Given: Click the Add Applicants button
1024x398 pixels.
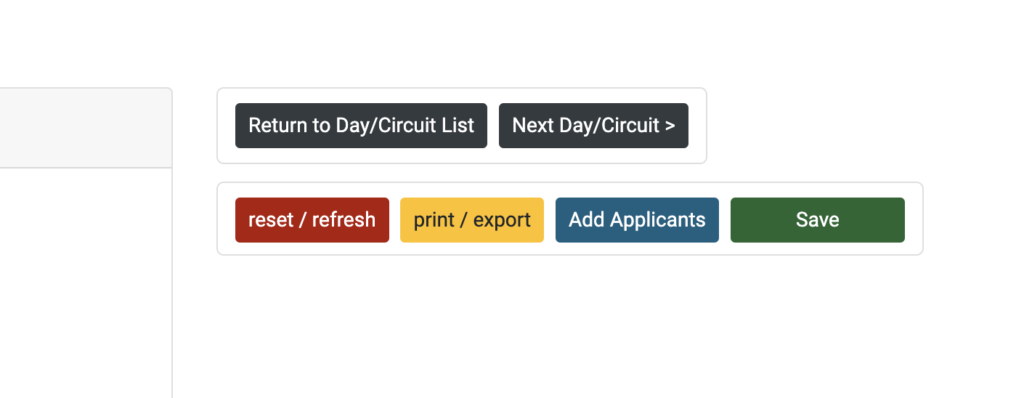Looking at the screenshot, I should coord(637,220).
